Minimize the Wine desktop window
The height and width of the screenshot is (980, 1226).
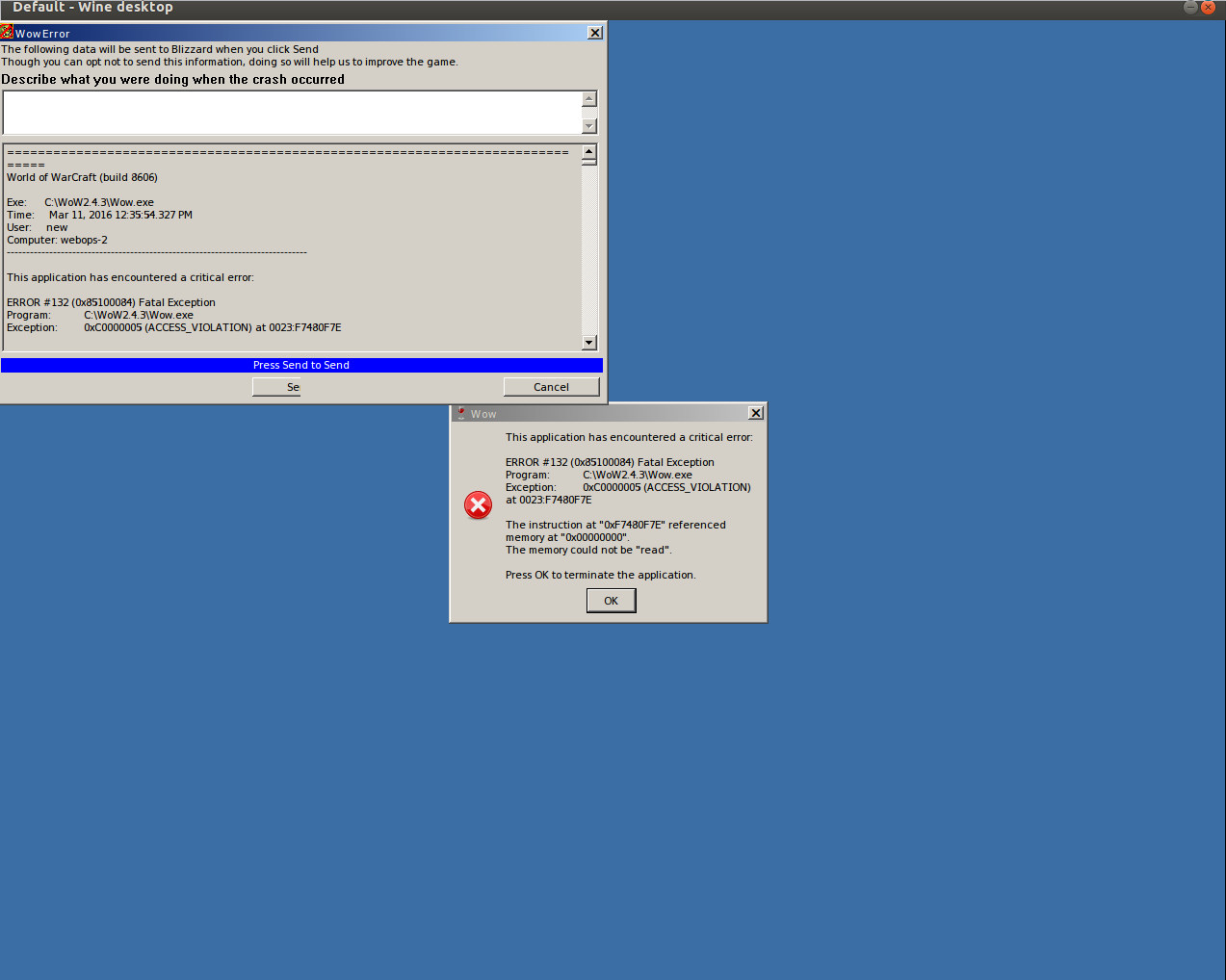coord(1190,7)
